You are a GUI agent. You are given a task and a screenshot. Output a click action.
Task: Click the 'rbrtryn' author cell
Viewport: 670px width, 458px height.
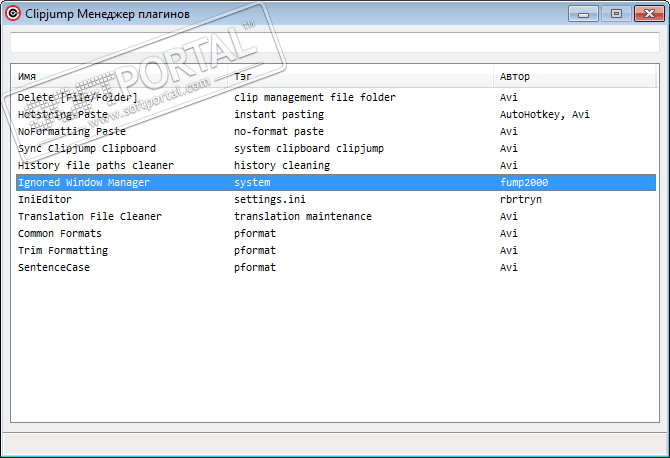(x=520, y=200)
